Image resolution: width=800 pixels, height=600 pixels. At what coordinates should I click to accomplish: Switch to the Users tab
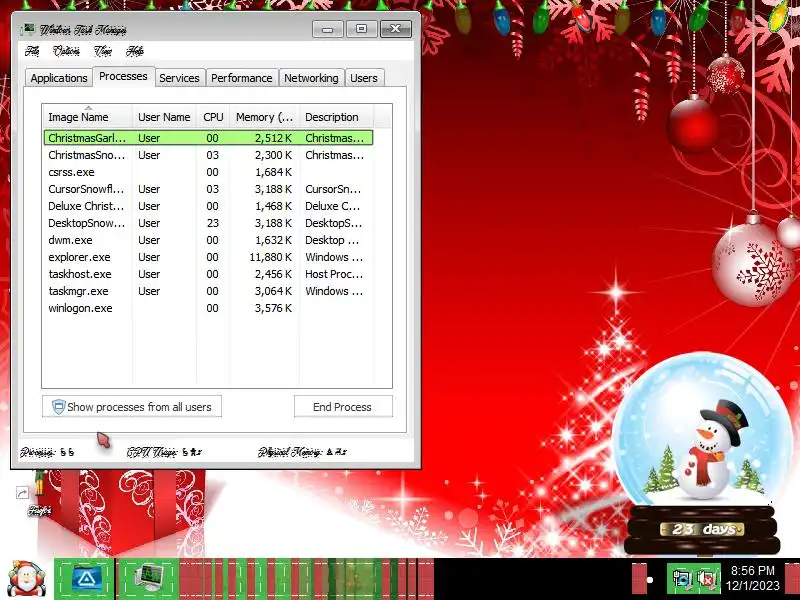[x=364, y=78]
